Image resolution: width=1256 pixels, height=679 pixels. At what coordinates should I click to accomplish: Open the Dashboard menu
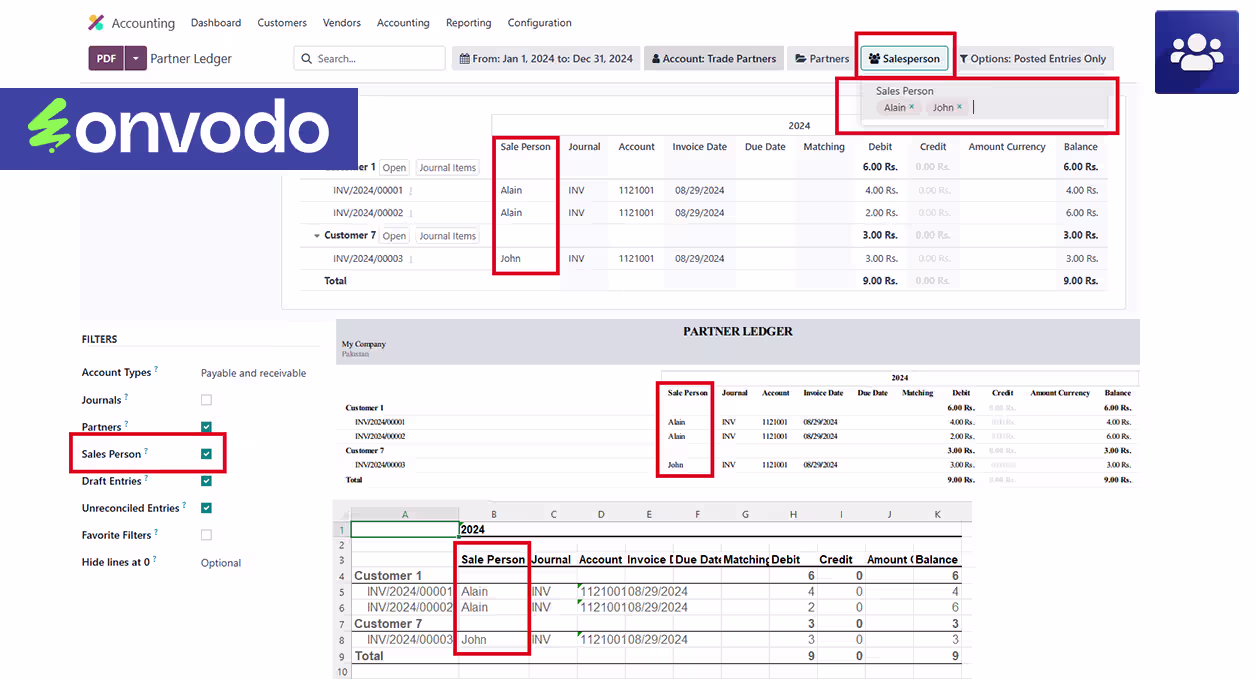(x=216, y=23)
